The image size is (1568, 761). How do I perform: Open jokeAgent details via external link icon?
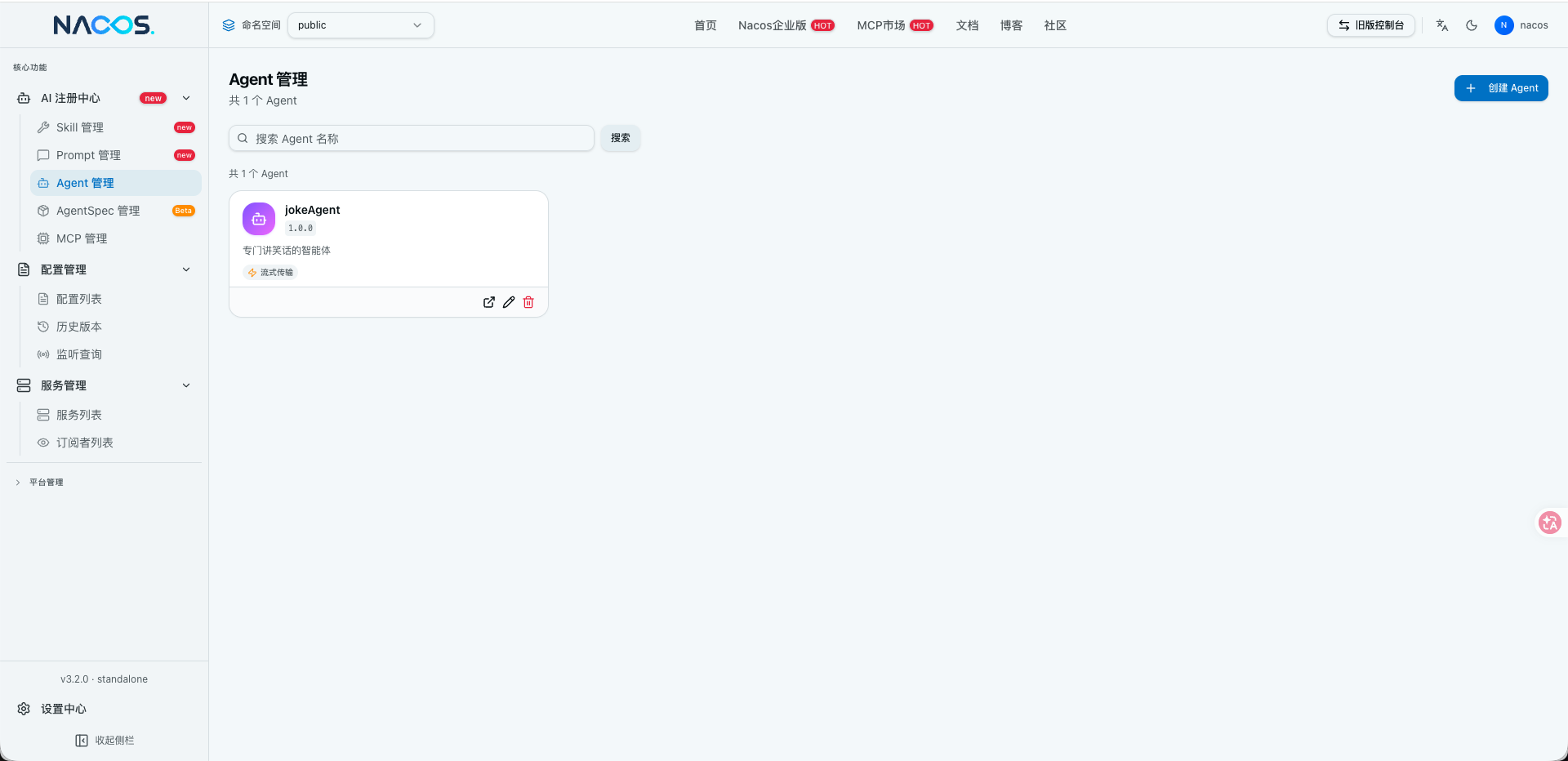click(x=489, y=302)
